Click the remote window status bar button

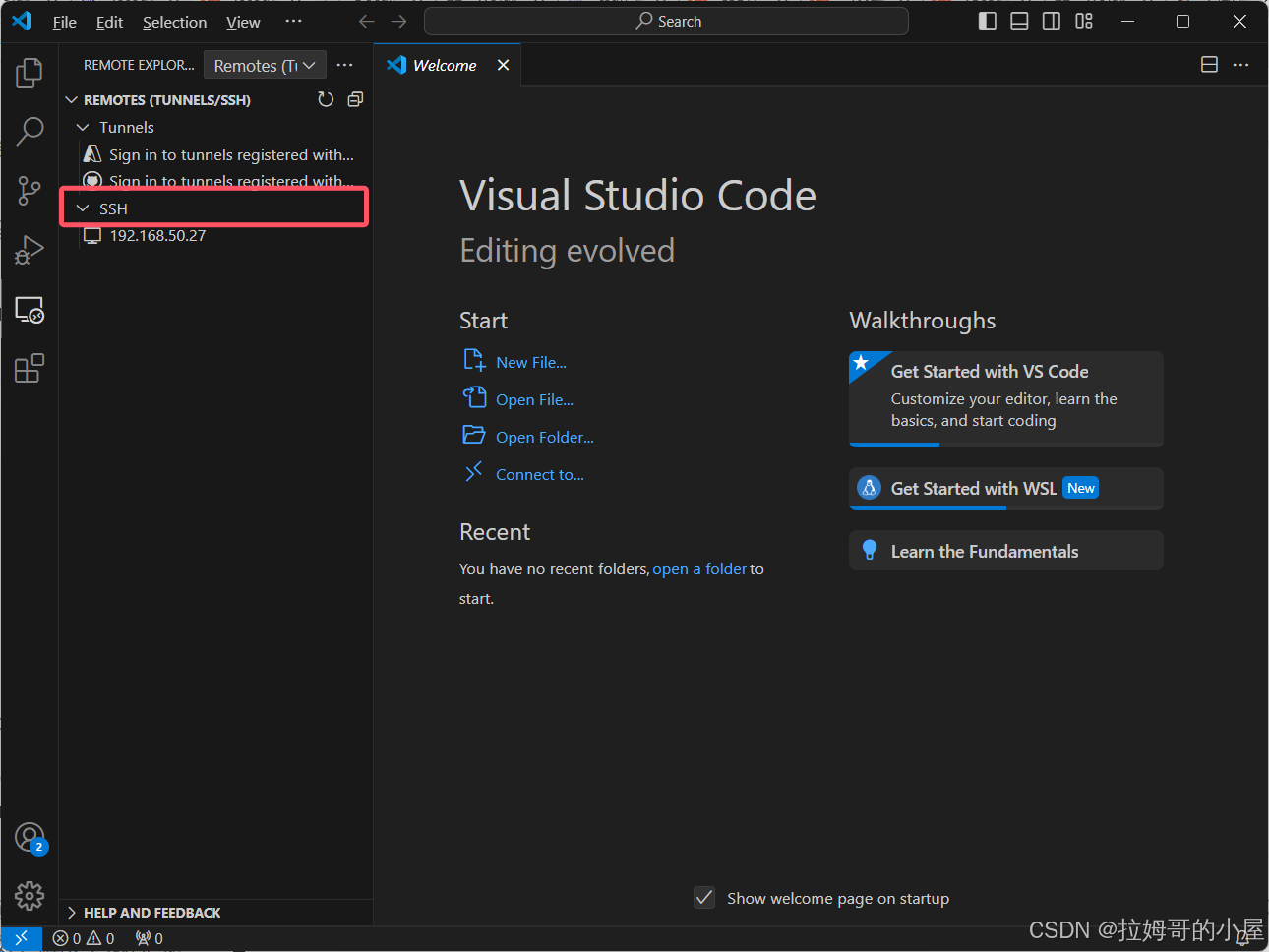pyautogui.click(x=21, y=938)
